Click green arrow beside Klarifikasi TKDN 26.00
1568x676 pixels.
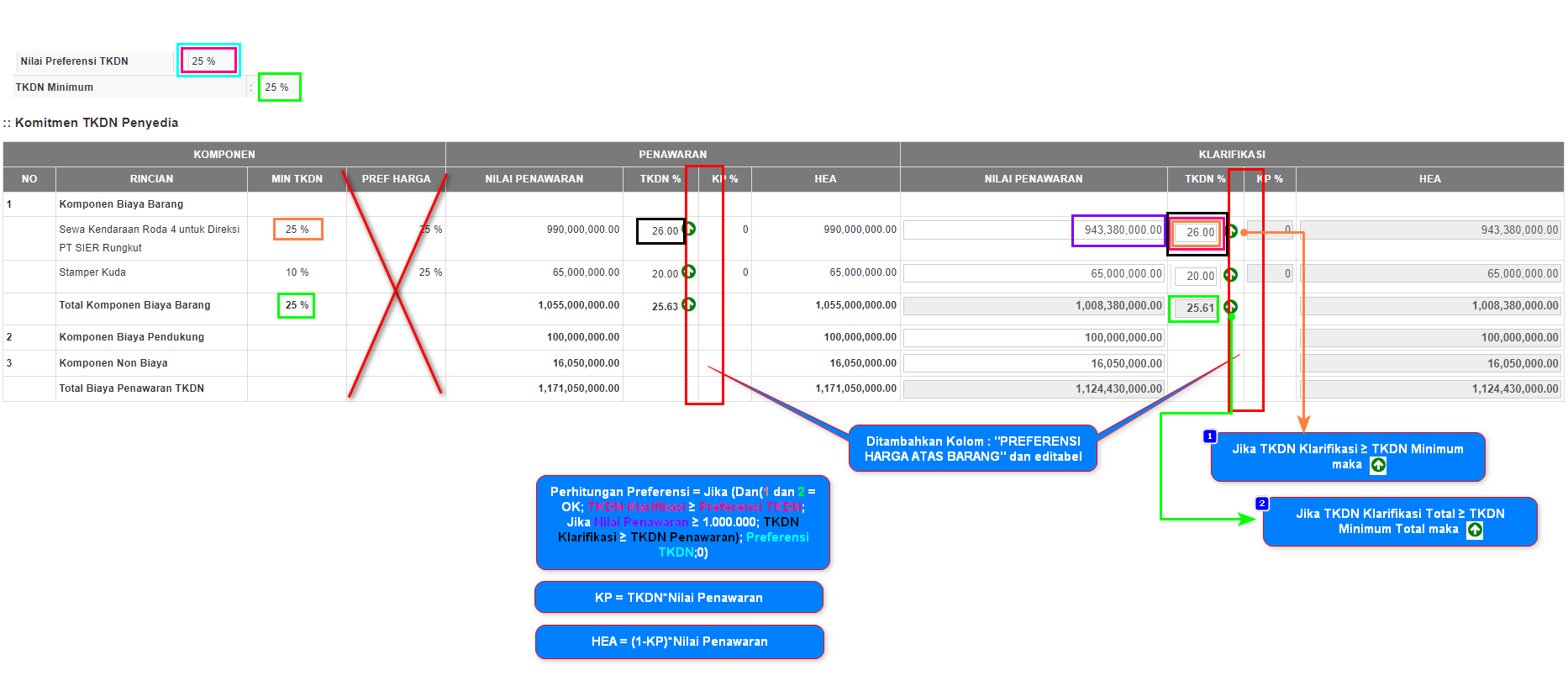click(1231, 231)
